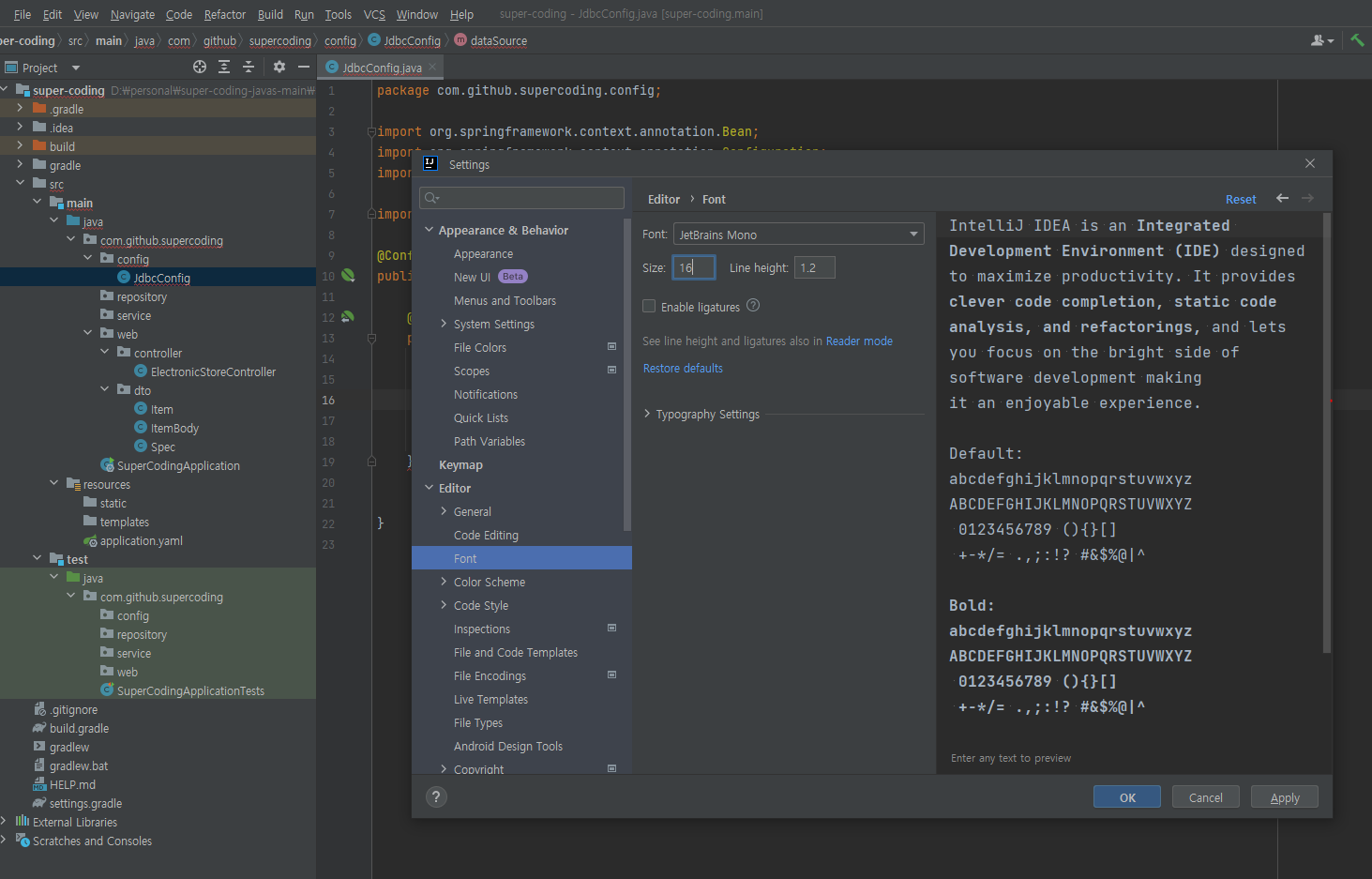The width and height of the screenshot is (1372, 879).
Task: Open the Refactor menu
Action: coord(225,14)
